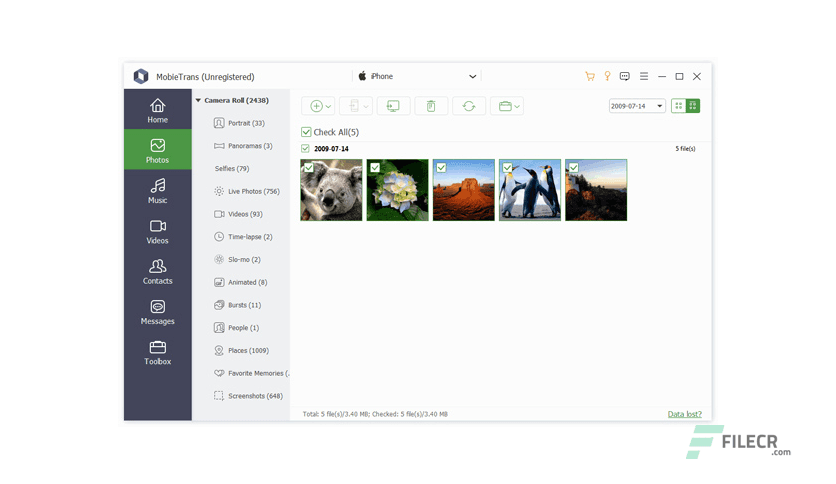Viewport: 836px width, 484px height.
Task: Select the desert landscape thumbnail
Action: click(x=463, y=190)
